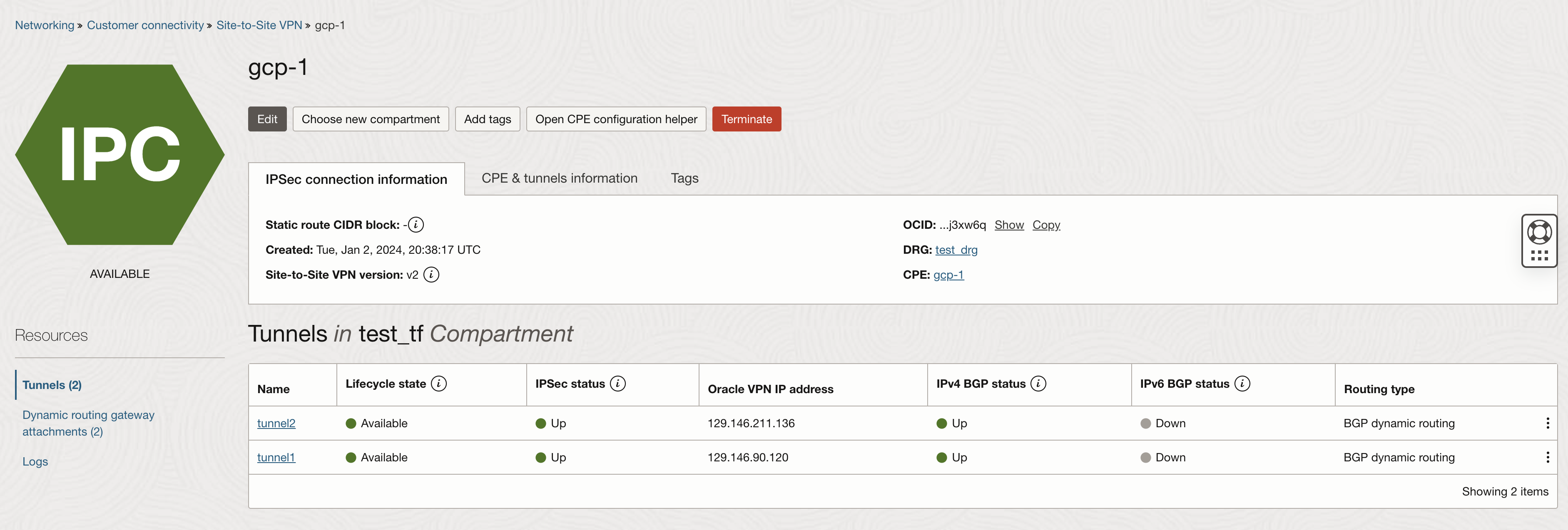Click the red Terminate button

(746, 119)
